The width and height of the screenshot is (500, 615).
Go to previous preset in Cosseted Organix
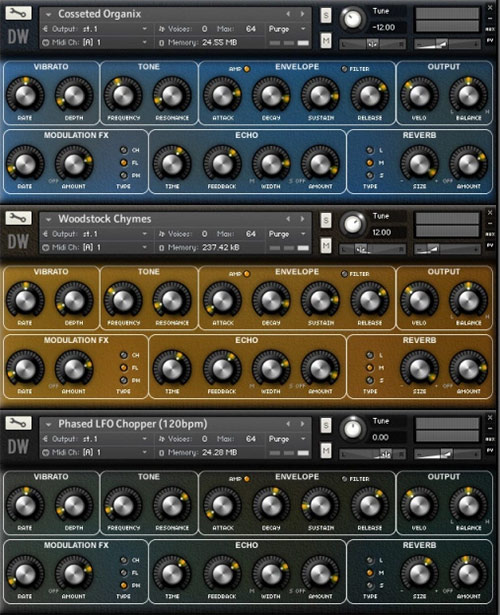288,14
